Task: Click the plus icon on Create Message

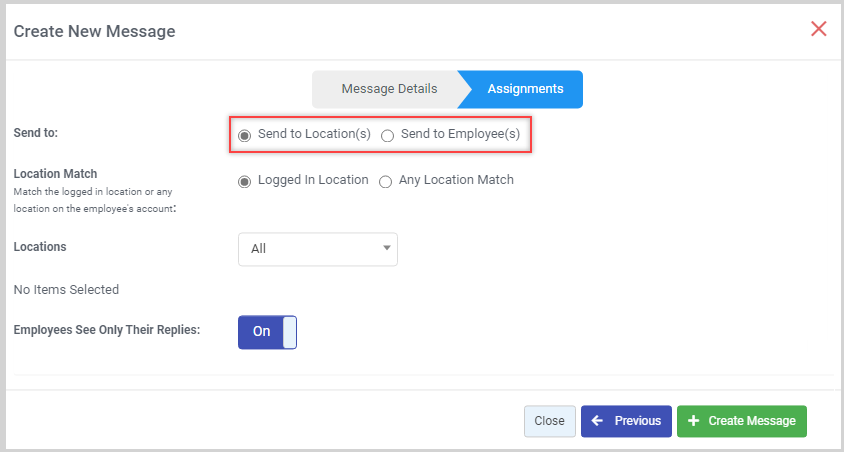Action: [x=694, y=421]
